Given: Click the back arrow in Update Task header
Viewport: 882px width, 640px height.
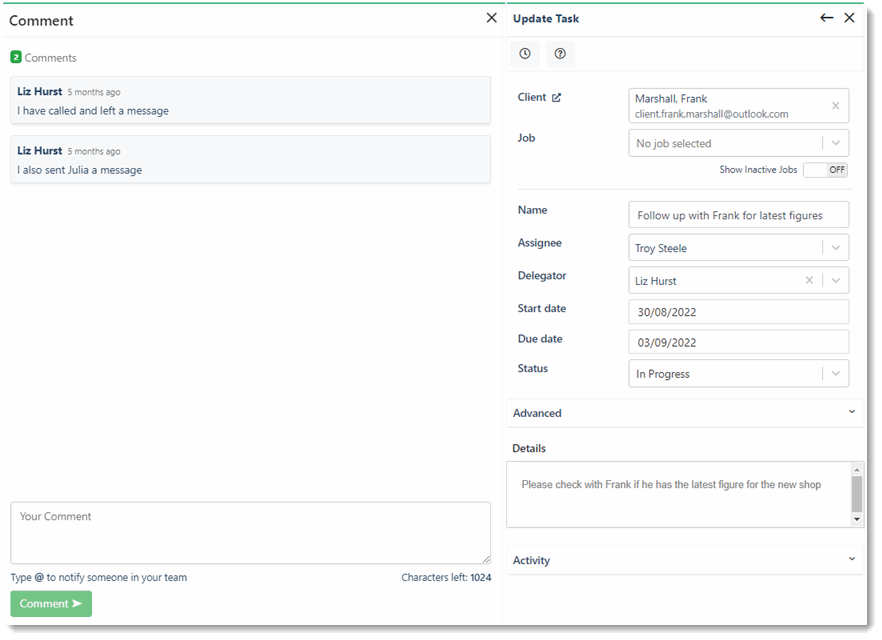Looking at the screenshot, I should pyautogui.click(x=826, y=17).
